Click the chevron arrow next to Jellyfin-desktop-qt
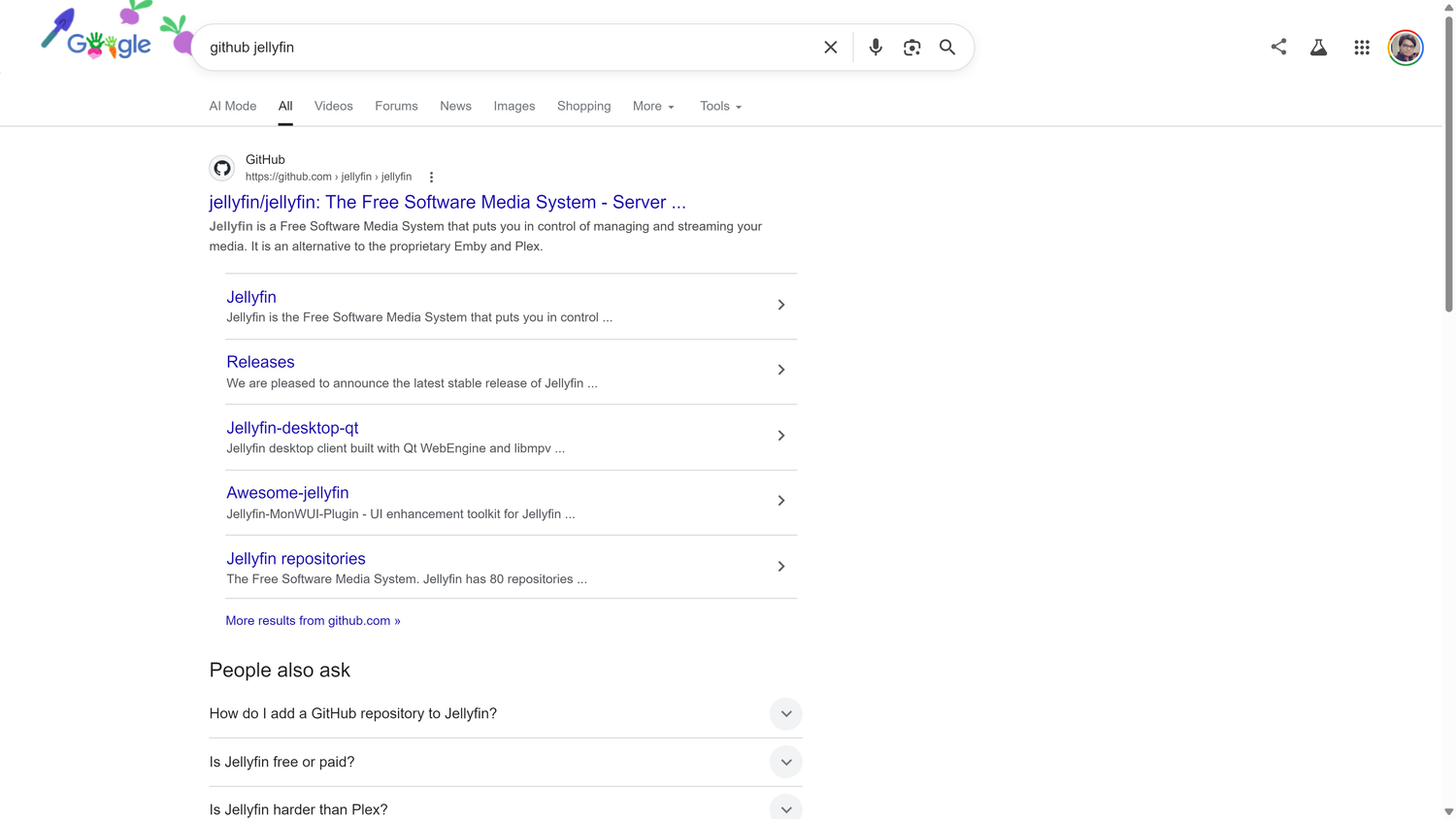 coord(780,436)
